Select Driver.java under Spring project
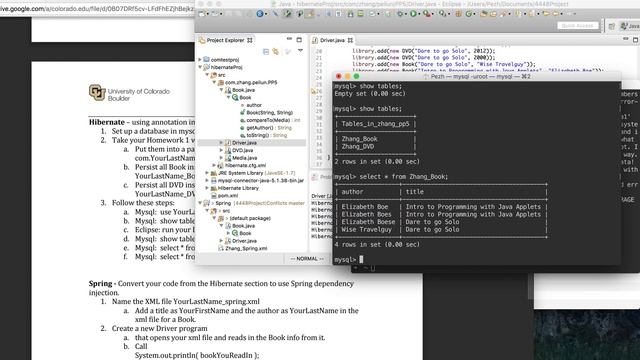The width and height of the screenshot is (640, 360). pyautogui.click(x=244, y=241)
